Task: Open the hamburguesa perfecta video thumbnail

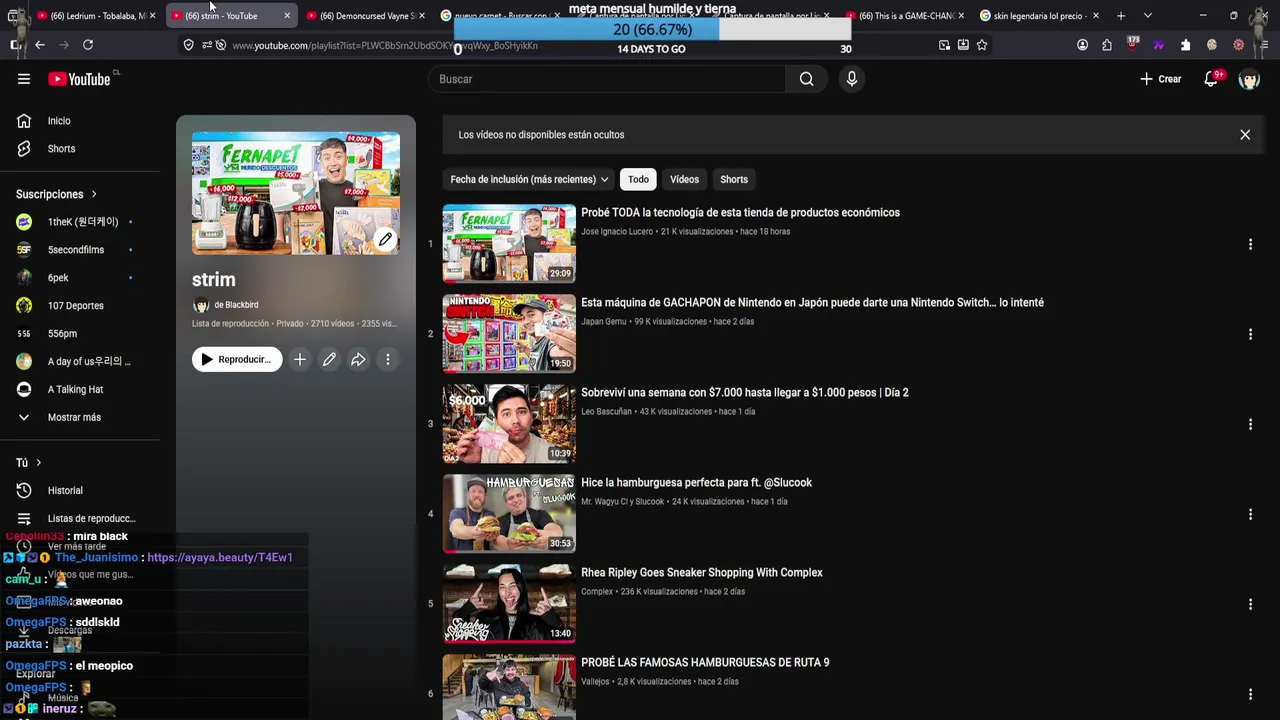Action: click(x=509, y=513)
